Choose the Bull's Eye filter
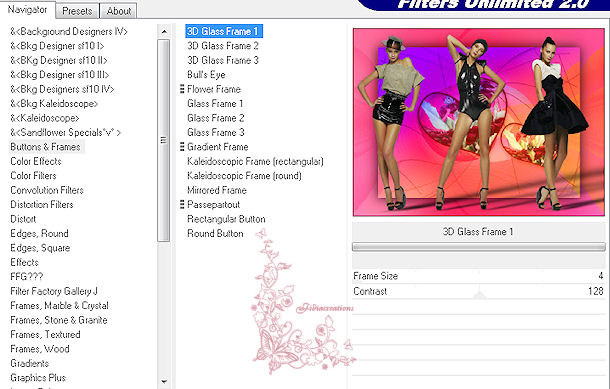 tap(206, 74)
